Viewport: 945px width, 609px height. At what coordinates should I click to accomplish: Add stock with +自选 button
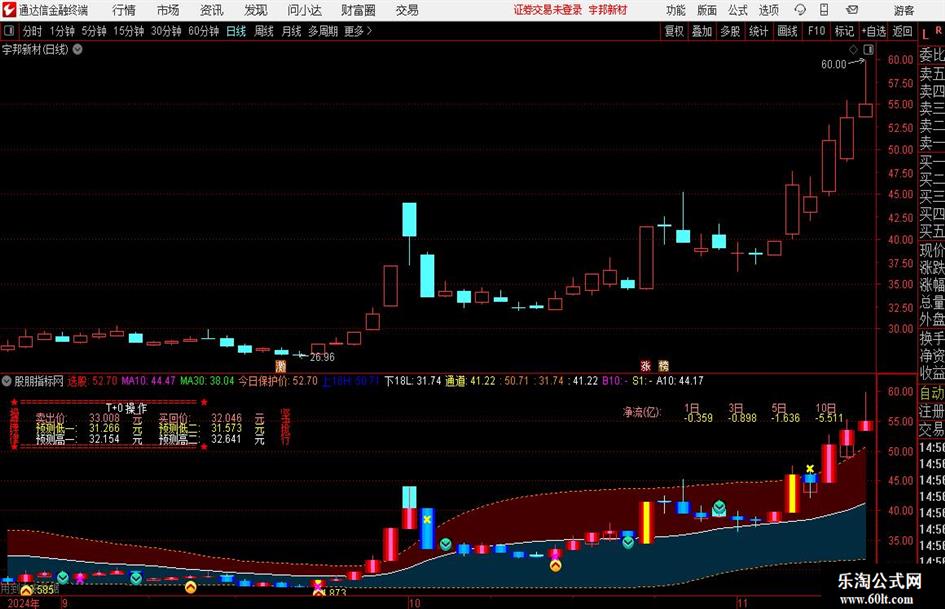tap(874, 31)
